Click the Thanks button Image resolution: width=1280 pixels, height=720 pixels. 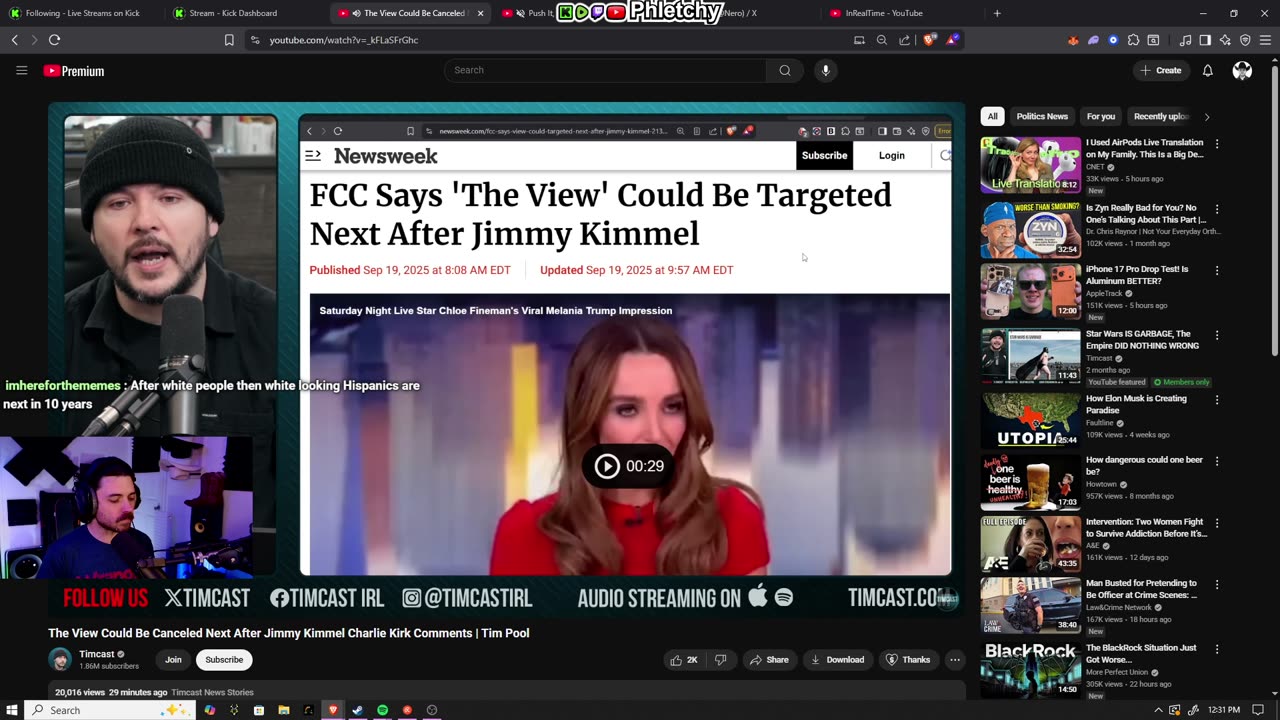pyautogui.click(x=908, y=660)
